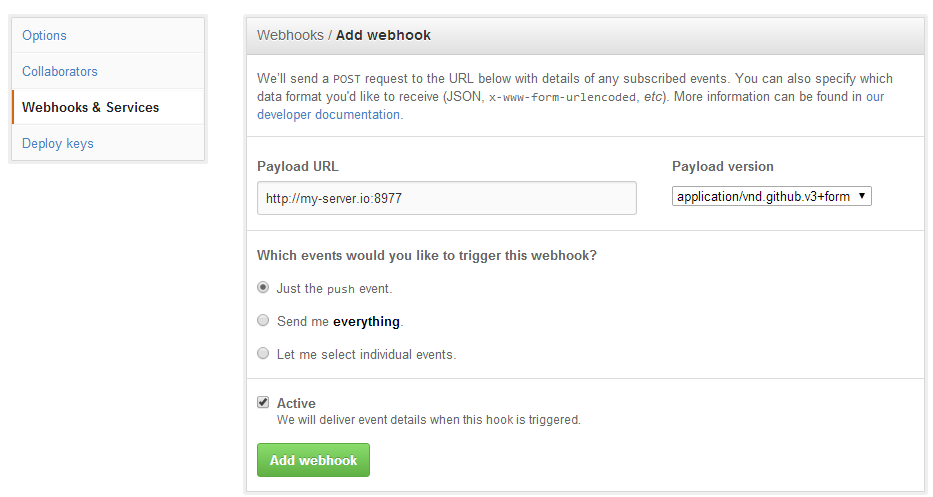The width and height of the screenshot is (933, 497).
Task: Choose the 'Send me everything' radio button
Action: point(263,320)
